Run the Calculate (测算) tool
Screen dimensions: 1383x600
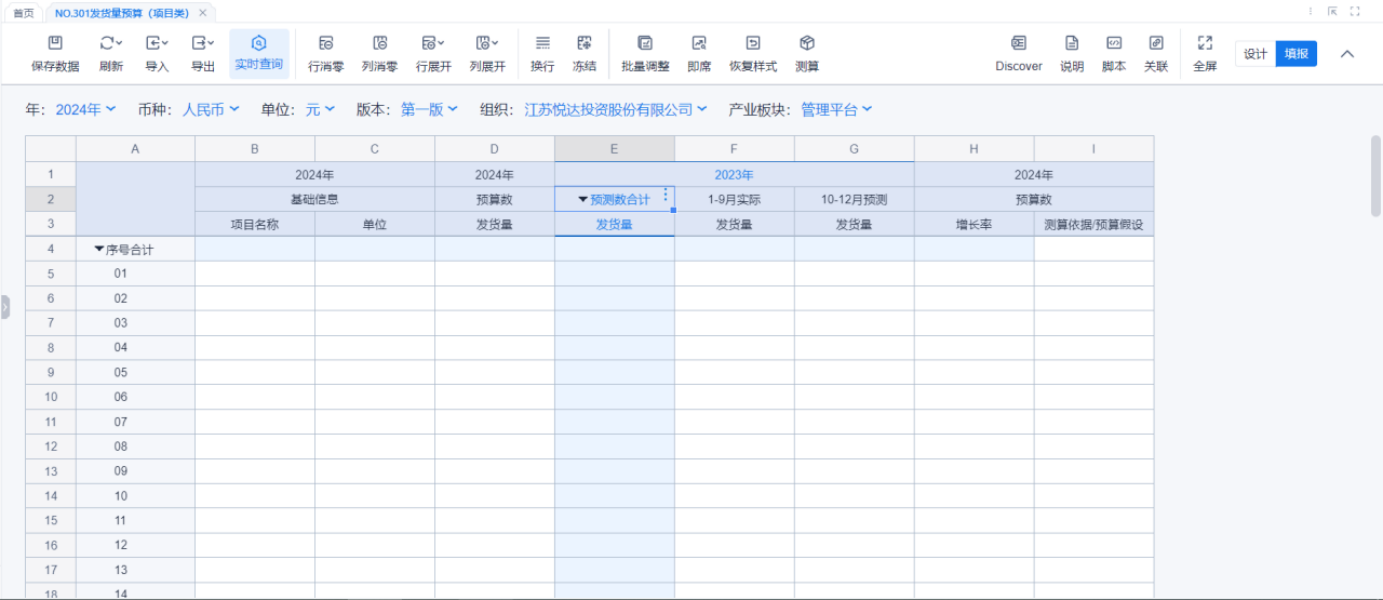click(807, 44)
